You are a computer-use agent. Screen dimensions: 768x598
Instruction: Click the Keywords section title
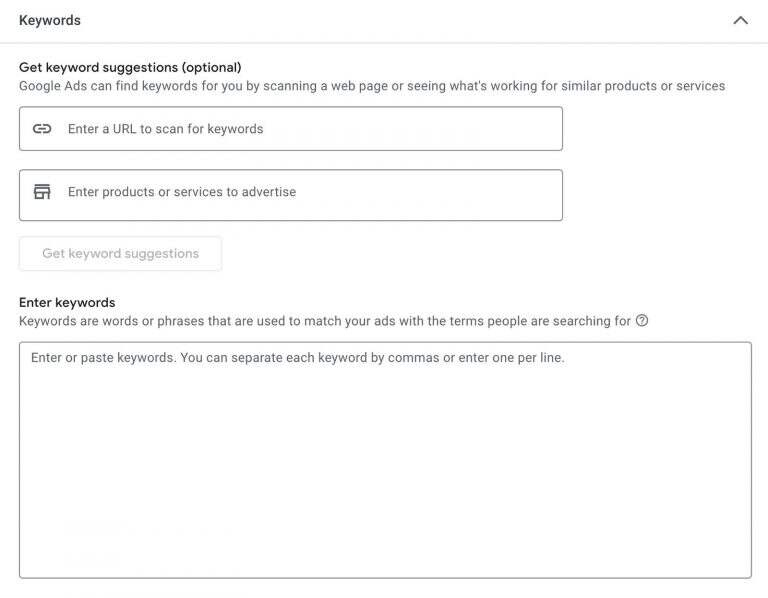[x=50, y=21]
